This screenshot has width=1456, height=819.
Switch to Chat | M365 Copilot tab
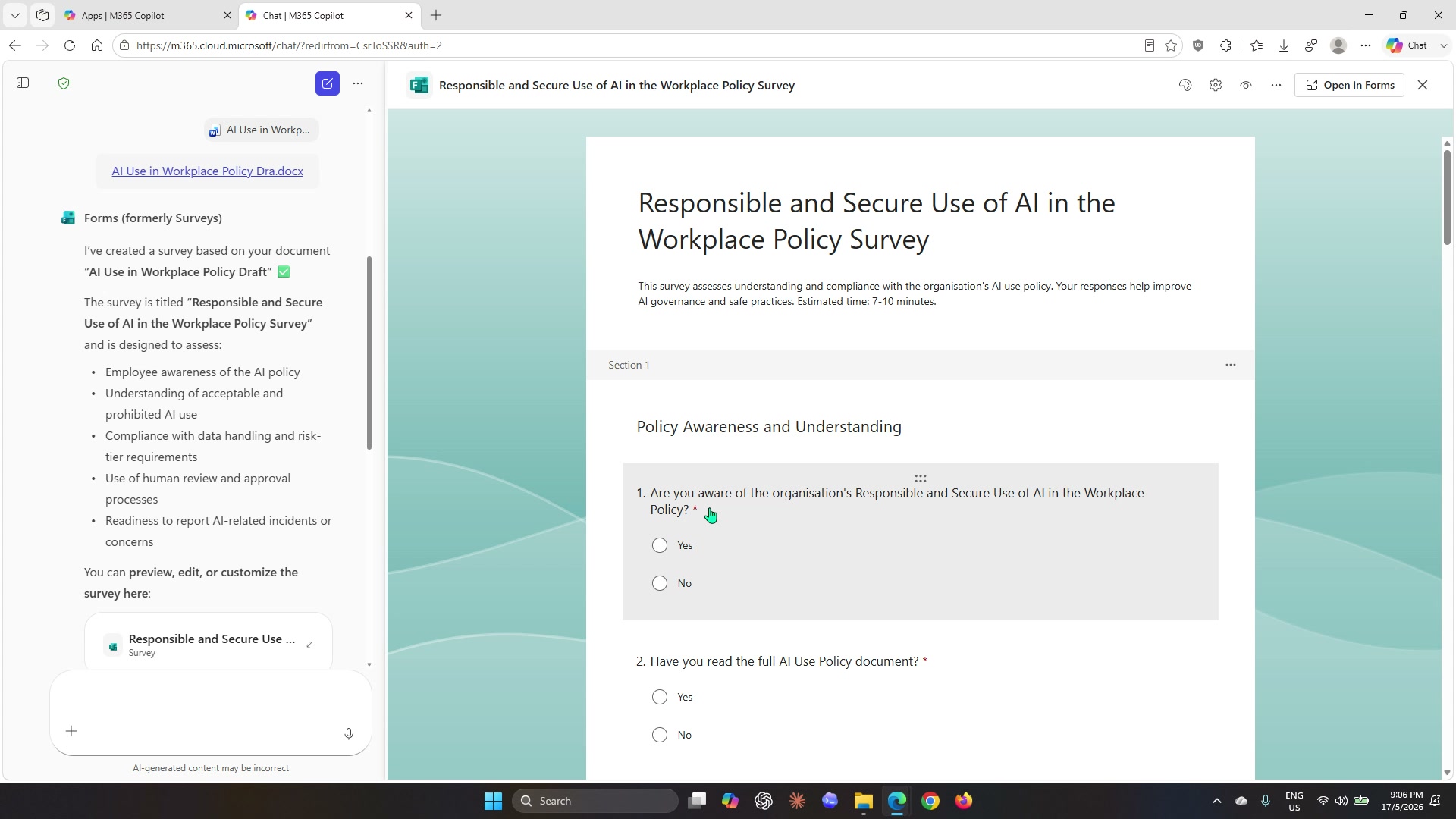[329, 15]
